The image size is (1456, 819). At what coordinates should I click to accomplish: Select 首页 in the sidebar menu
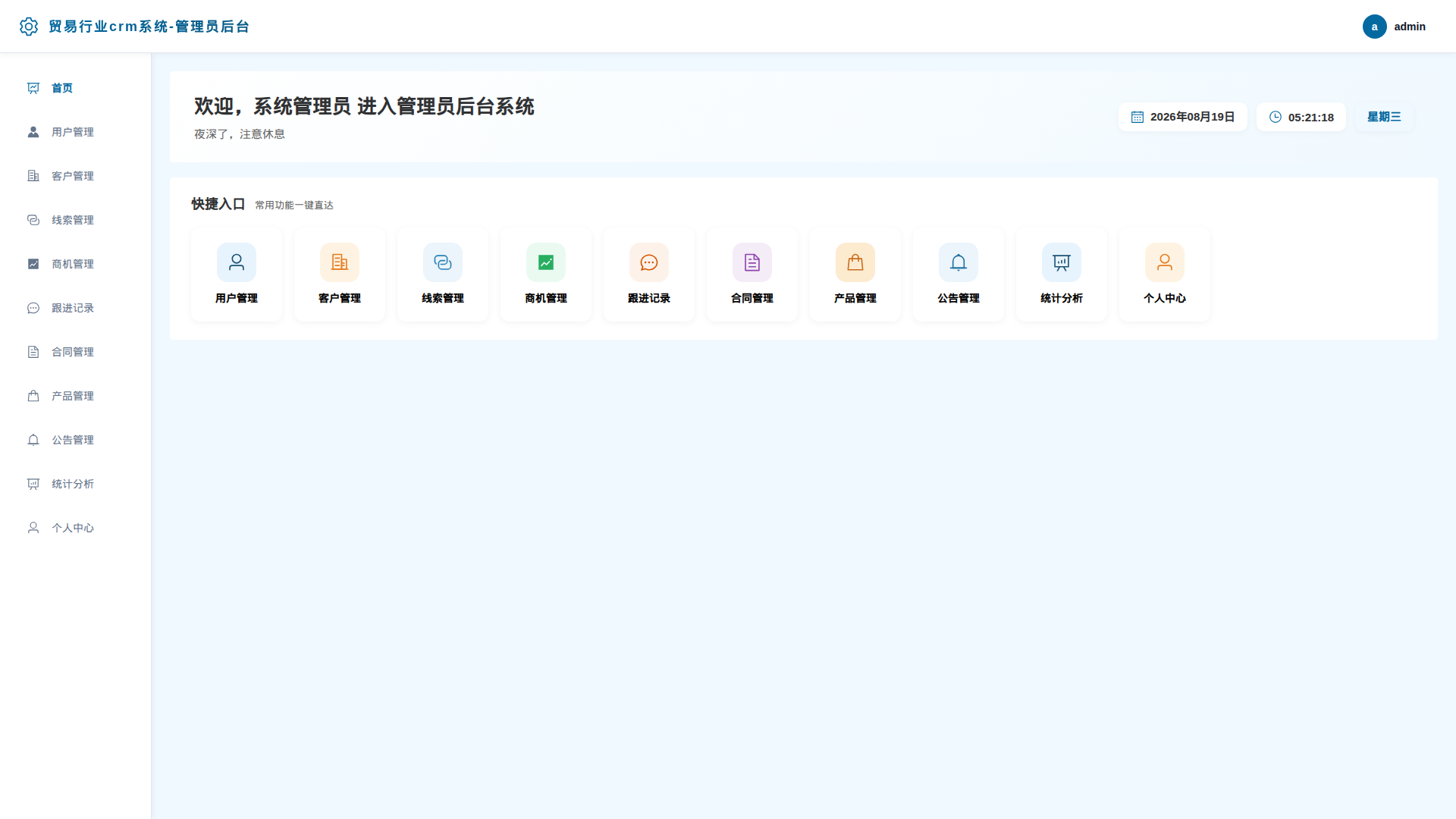coord(62,88)
